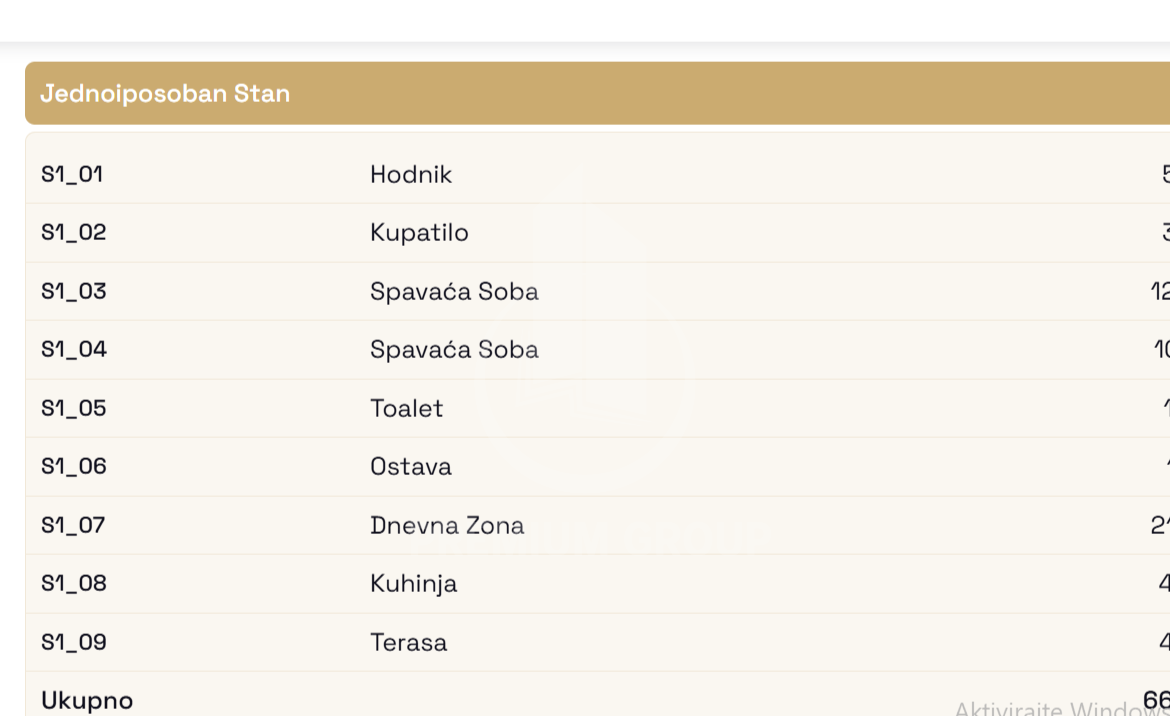Viewport: 1170px width, 716px height.
Task: Click the Toalet room label
Action: pyautogui.click(x=407, y=408)
